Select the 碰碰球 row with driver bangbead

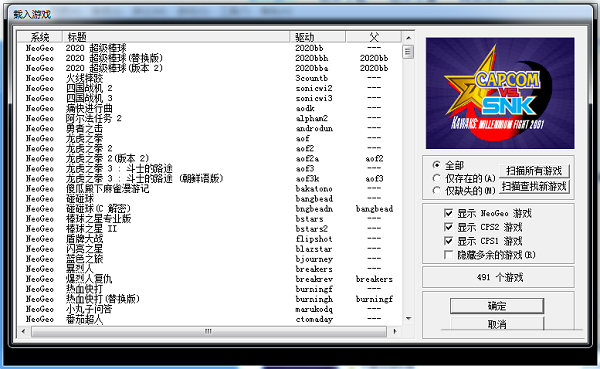(209, 198)
